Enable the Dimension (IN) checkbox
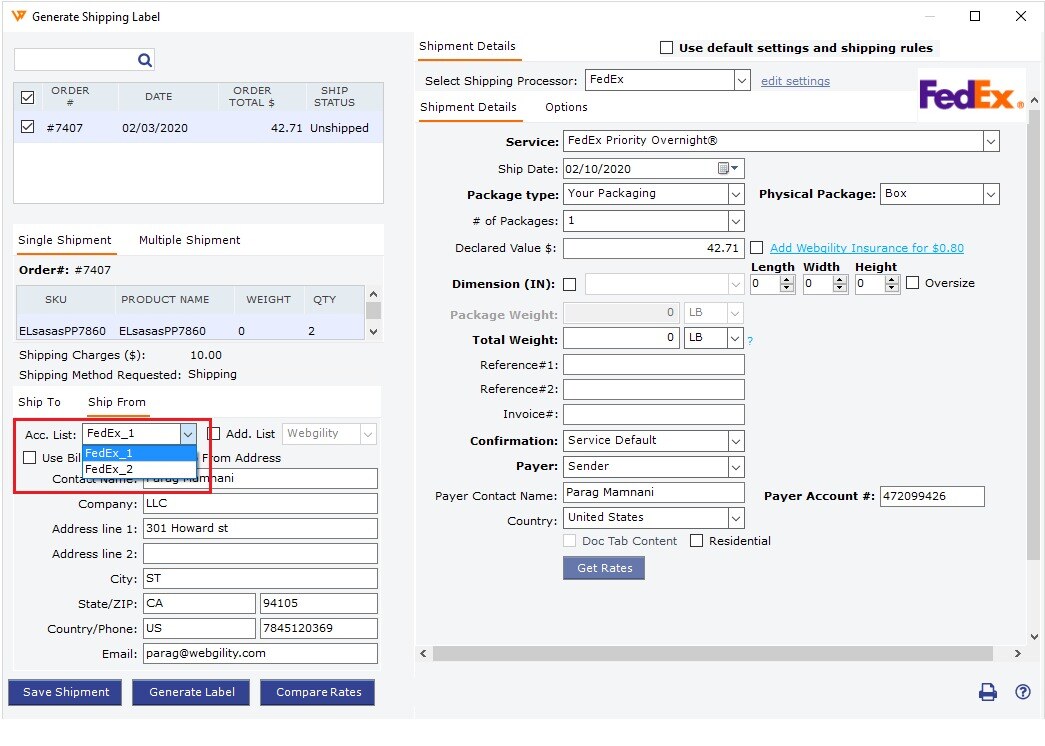Image resolution: width=1045 pixels, height=746 pixels. click(570, 284)
